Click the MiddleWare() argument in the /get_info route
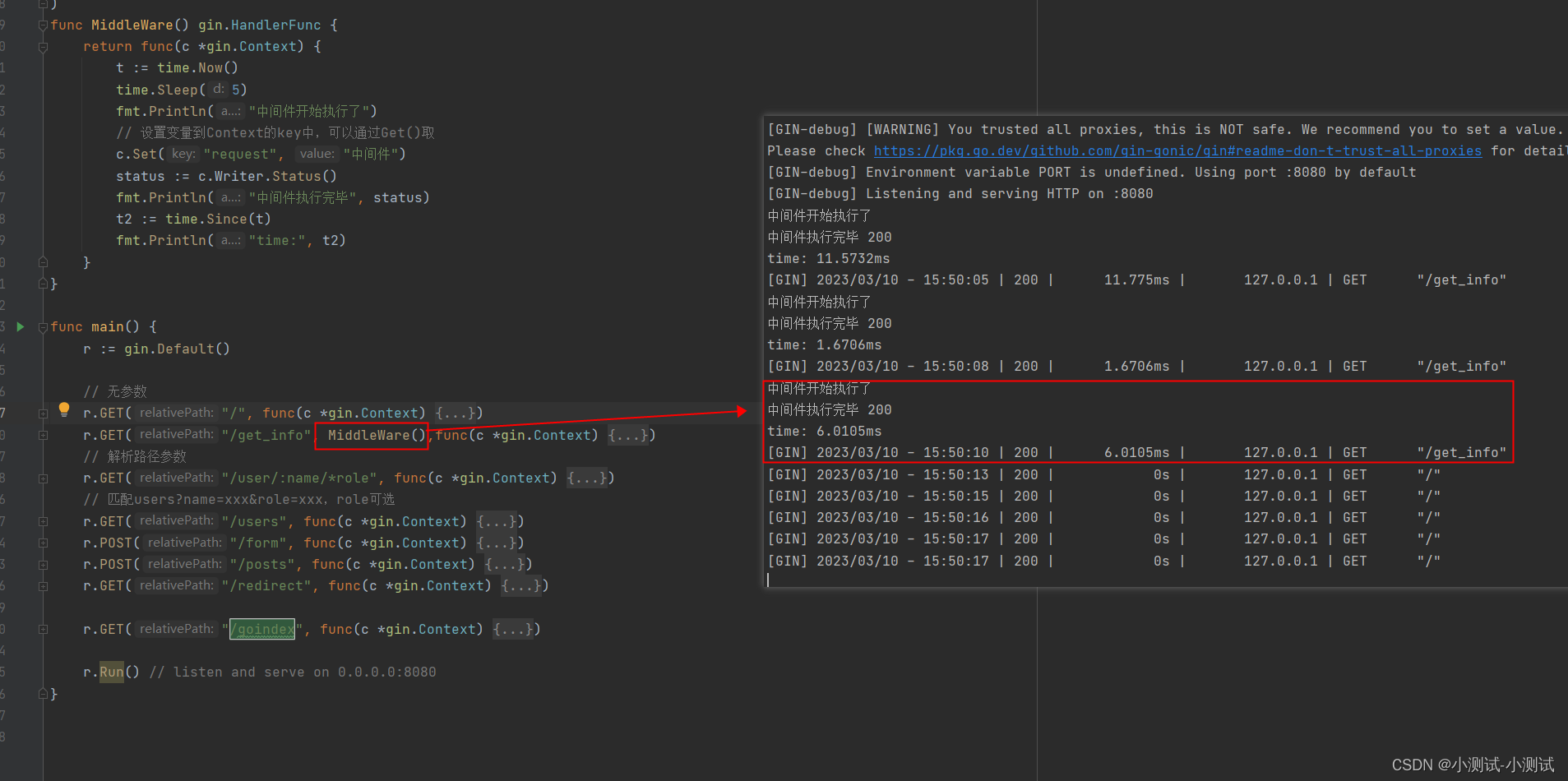The image size is (1568, 781). tap(377, 435)
